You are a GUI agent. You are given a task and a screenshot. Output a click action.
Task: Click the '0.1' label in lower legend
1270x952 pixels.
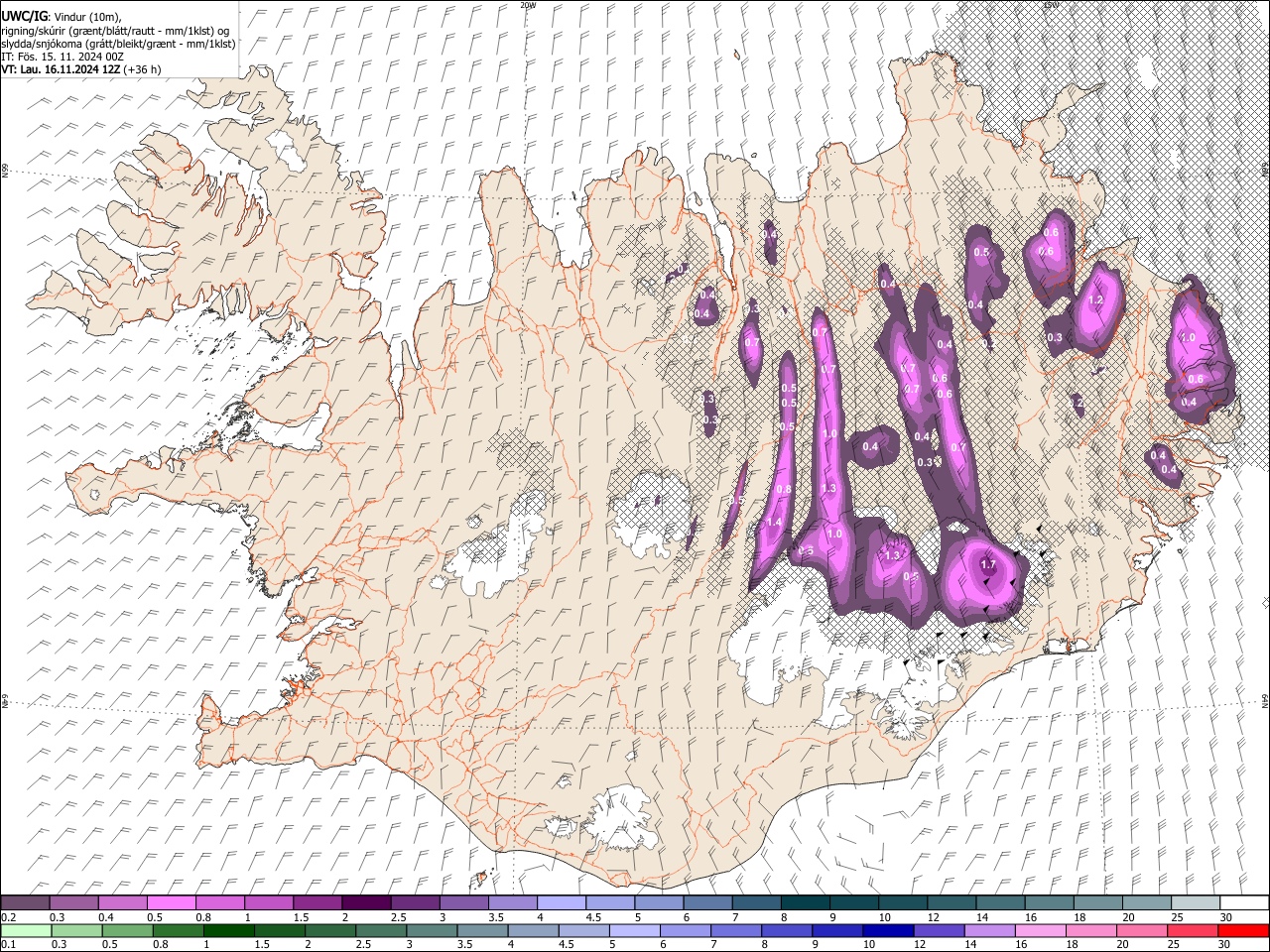(x=8, y=944)
